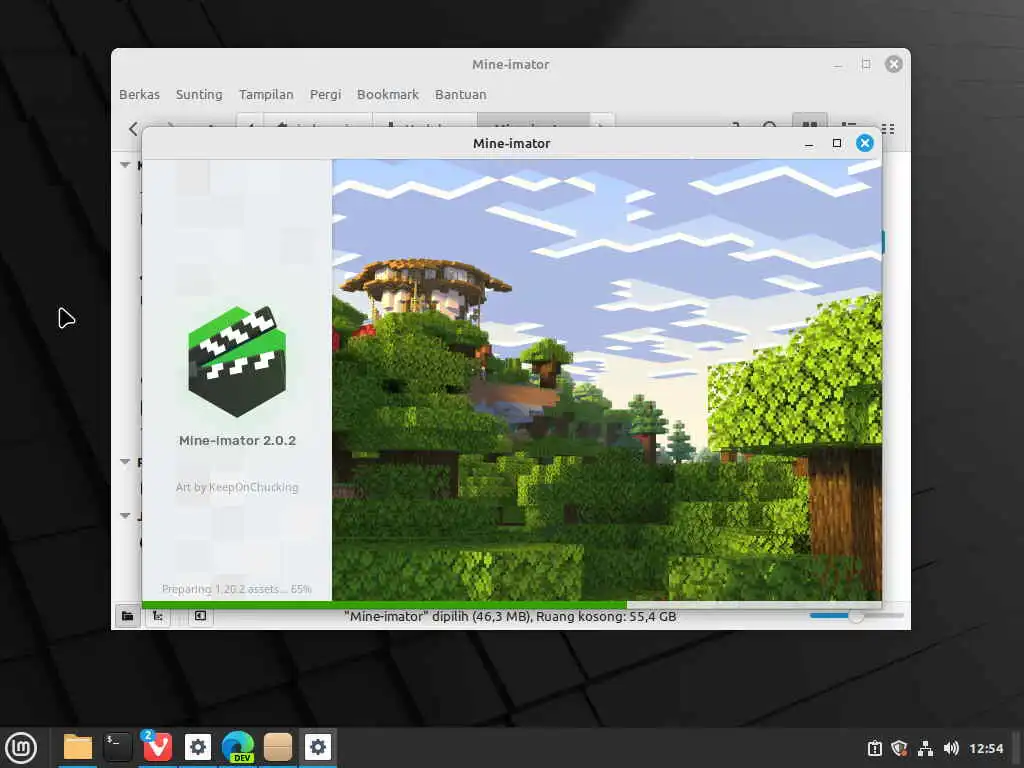
Task: Switch file manager to icon view
Action: click(x=810, y=120)
